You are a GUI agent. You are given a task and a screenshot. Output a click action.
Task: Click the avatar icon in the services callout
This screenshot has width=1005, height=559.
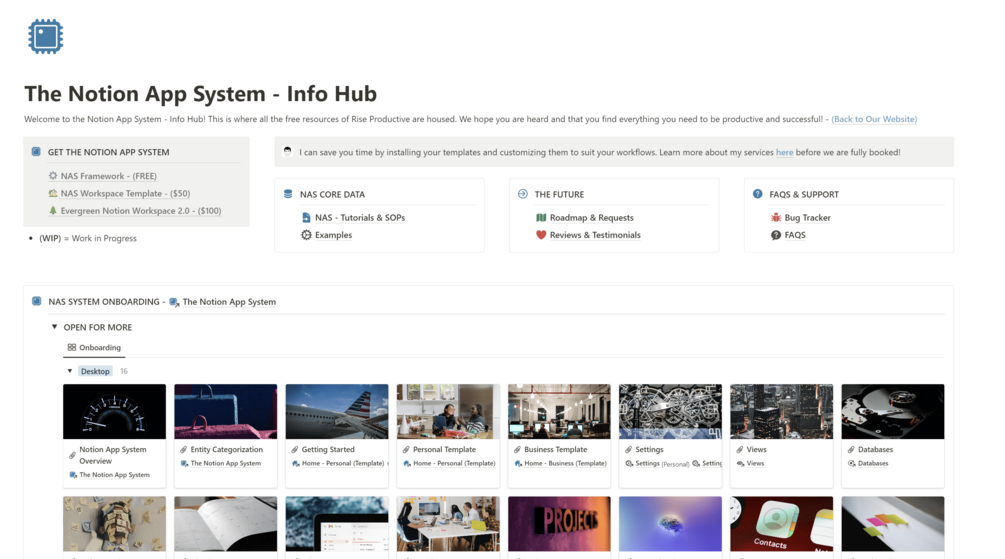pos(287,152)
